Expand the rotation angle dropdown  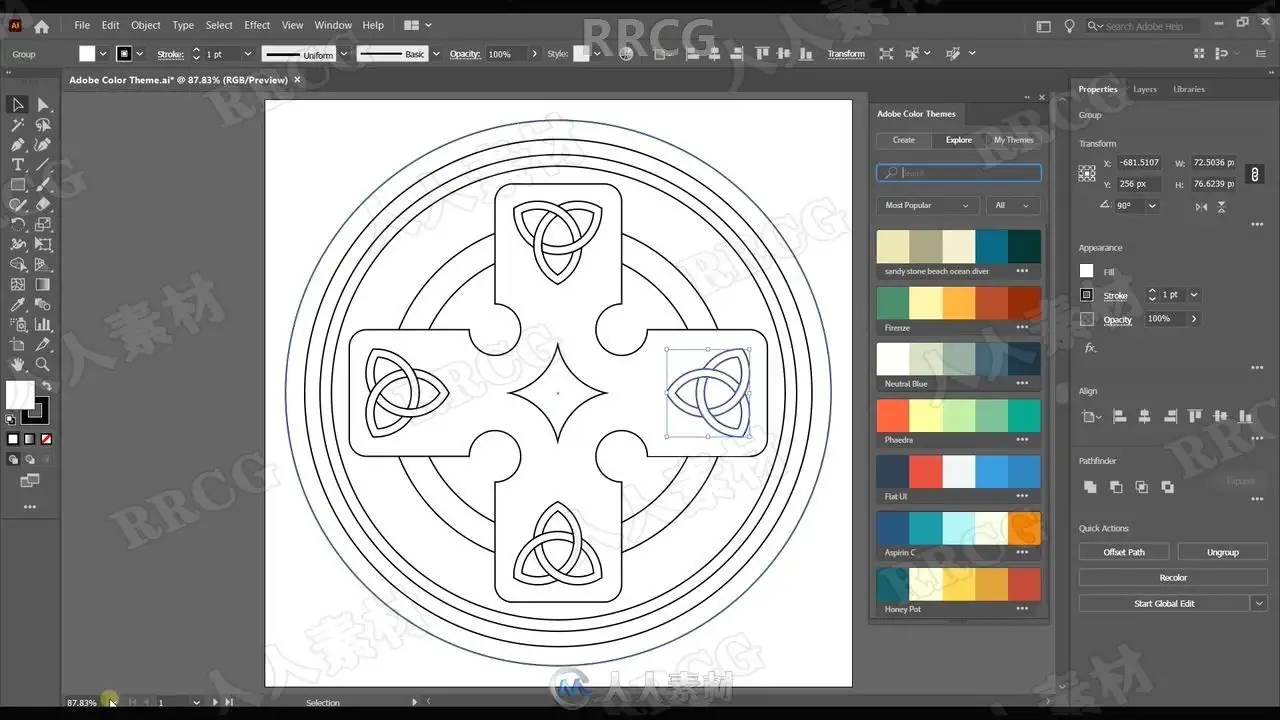[x=1152, y=206]
